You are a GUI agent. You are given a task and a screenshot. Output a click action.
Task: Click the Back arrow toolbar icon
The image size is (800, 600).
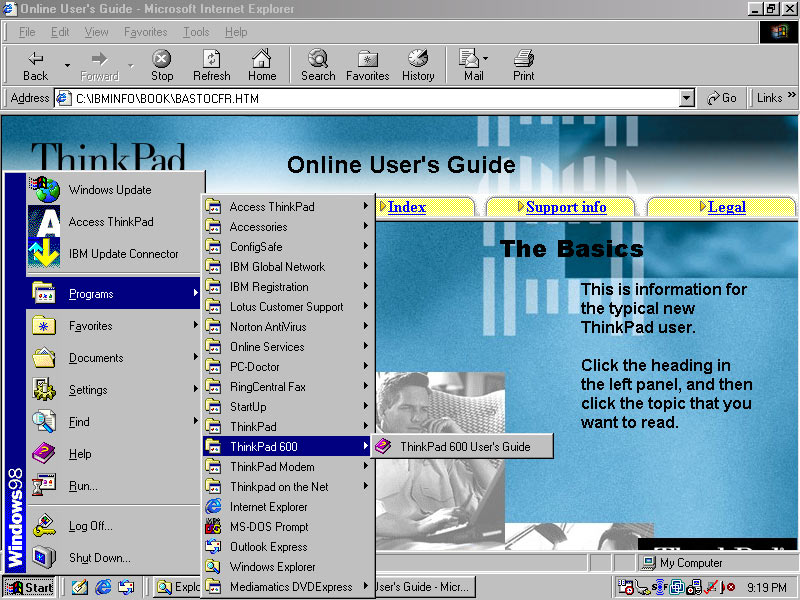click(35, 59)
